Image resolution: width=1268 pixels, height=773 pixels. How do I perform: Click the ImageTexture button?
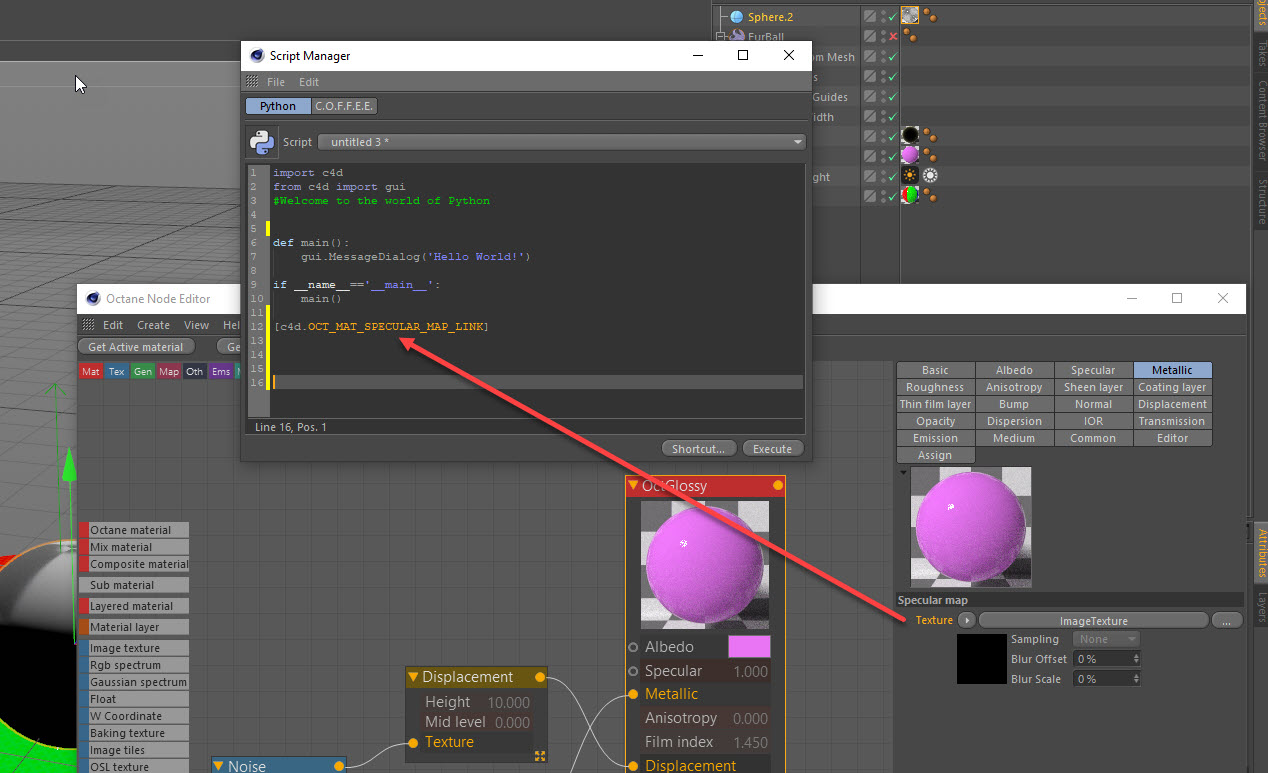[x=1093, y=620]
